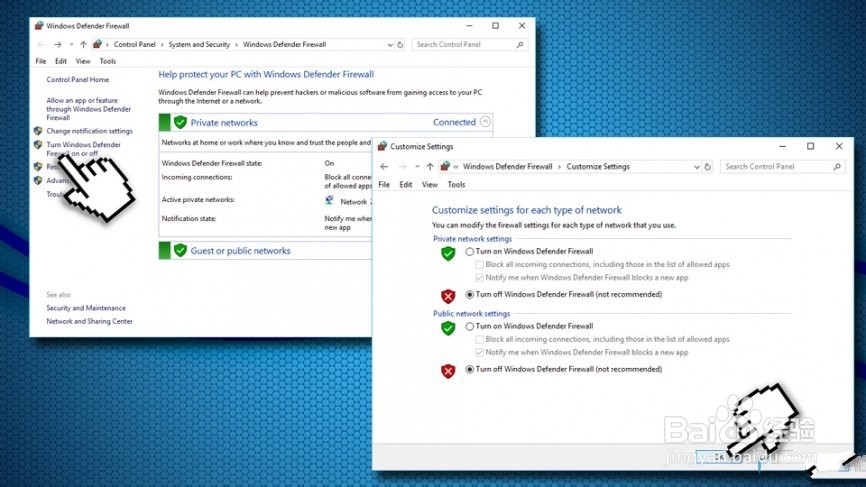This screenshot has height=487, width=866.
Task: Click green shield icon under Public network settings
Action: pyautogui.click(x=448, y=328)
